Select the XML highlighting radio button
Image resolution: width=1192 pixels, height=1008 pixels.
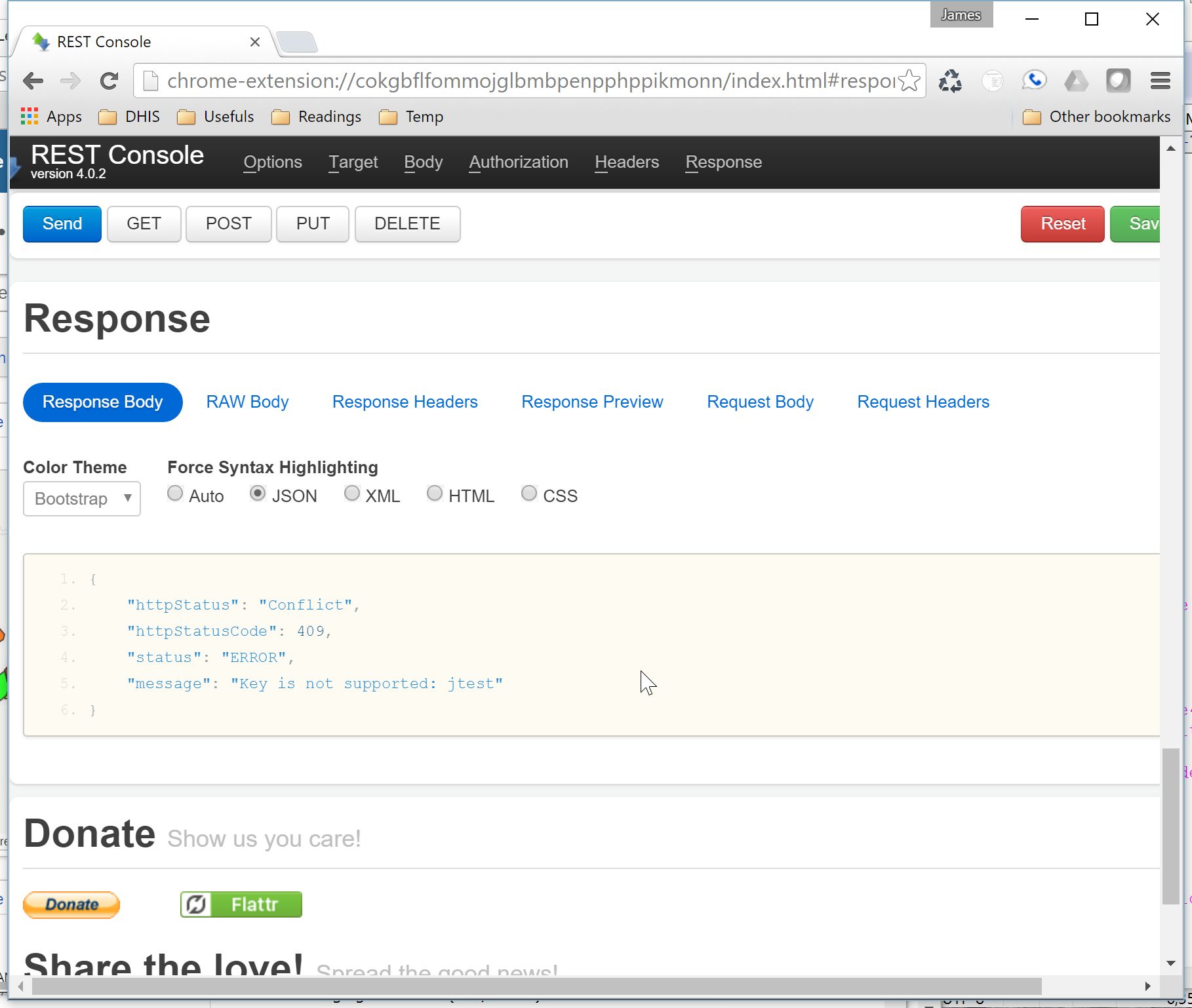tap(352, 494)
